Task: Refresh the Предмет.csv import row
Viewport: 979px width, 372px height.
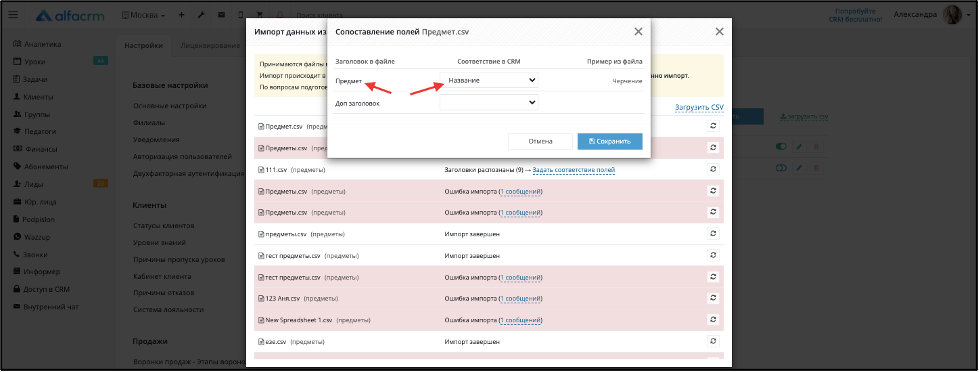Action: tap(714, 126)
